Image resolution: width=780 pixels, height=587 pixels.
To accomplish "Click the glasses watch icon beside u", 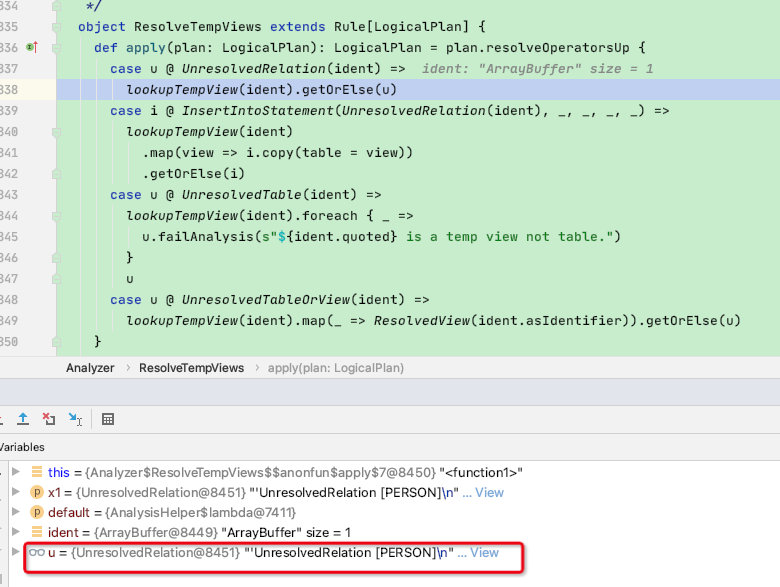I will coord(37,552).
